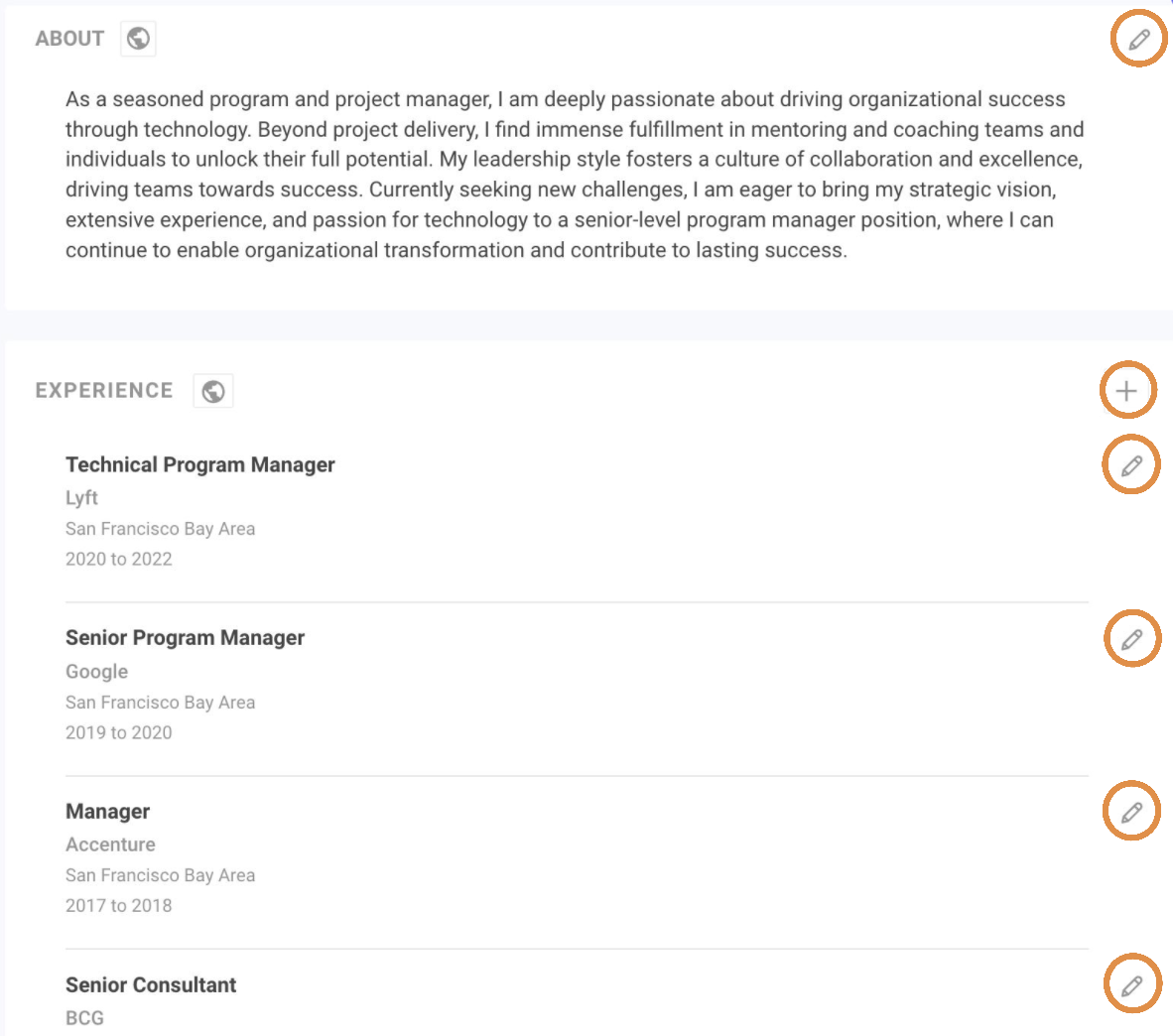Edit the Accenture Manager entry
Screen dimensions: 1173x1036
[x=1131, y=813]
